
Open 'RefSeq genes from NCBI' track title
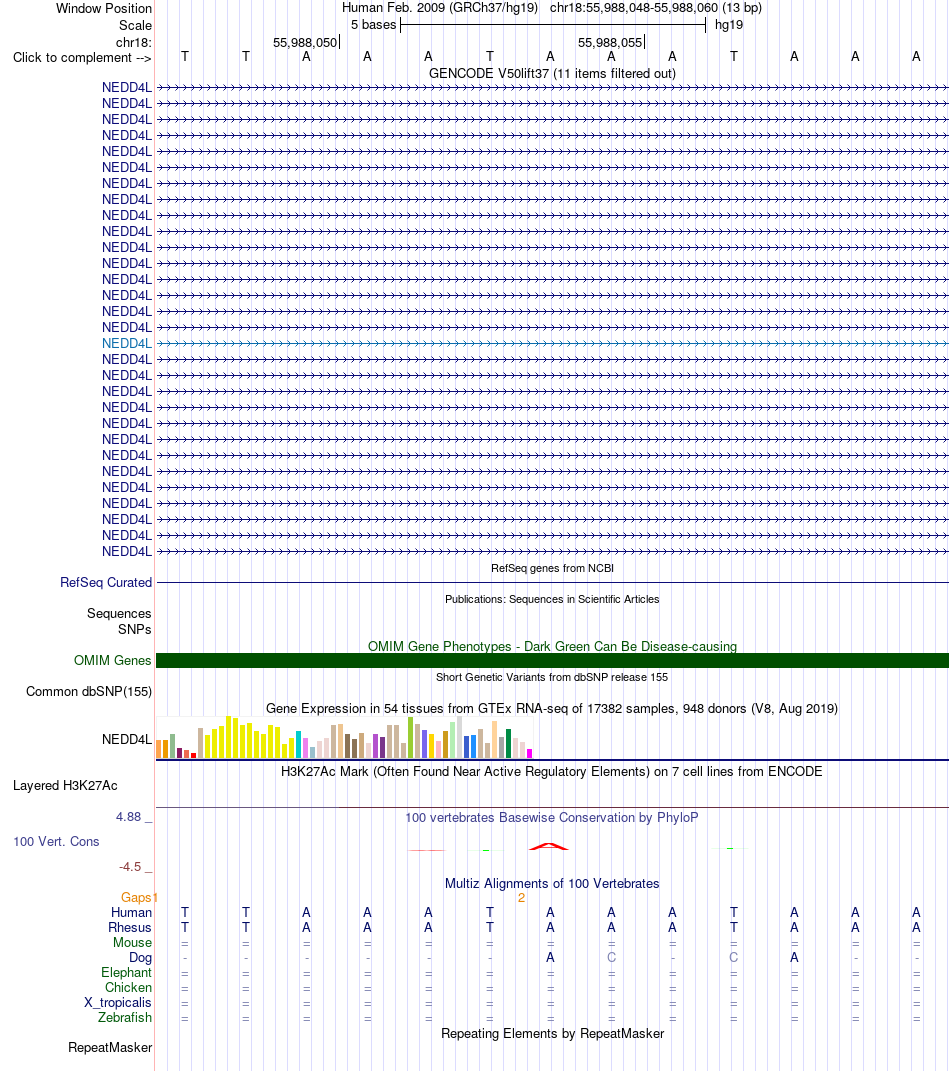553,568
